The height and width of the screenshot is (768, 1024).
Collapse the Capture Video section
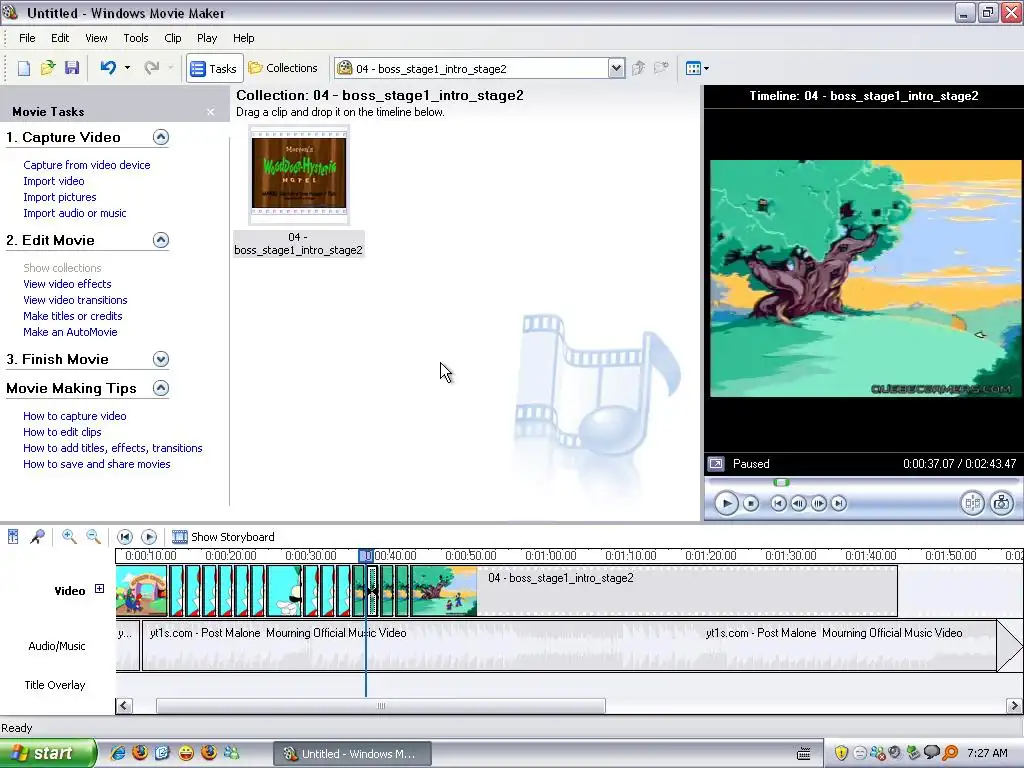[161, 137]
